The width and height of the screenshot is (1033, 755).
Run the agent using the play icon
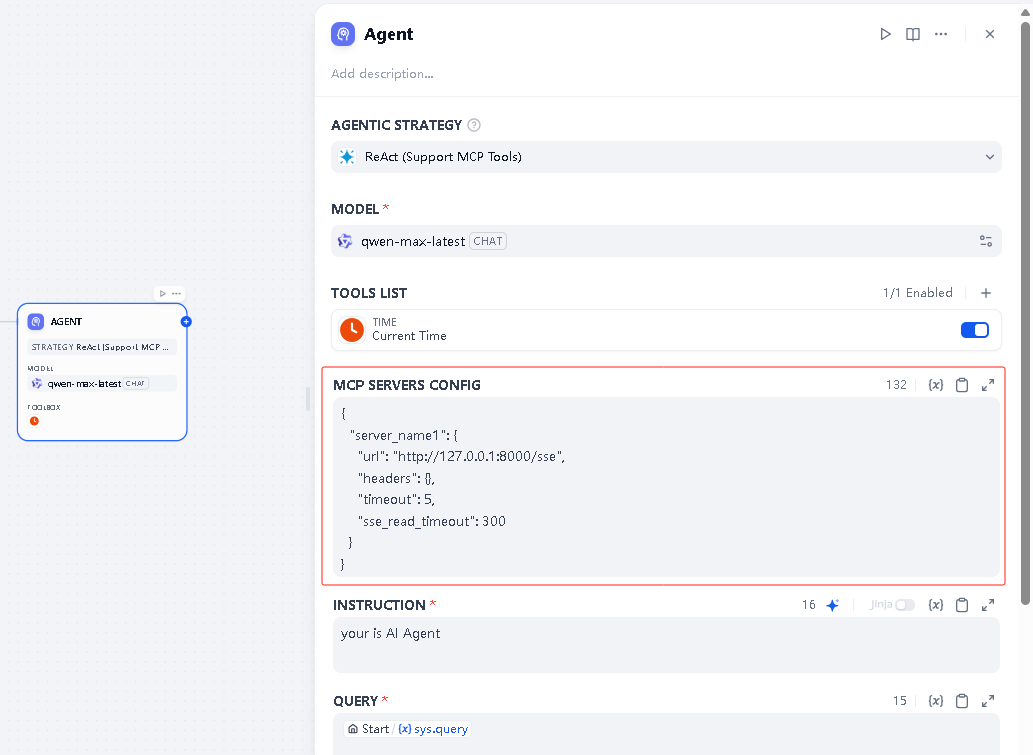point(885,33)
